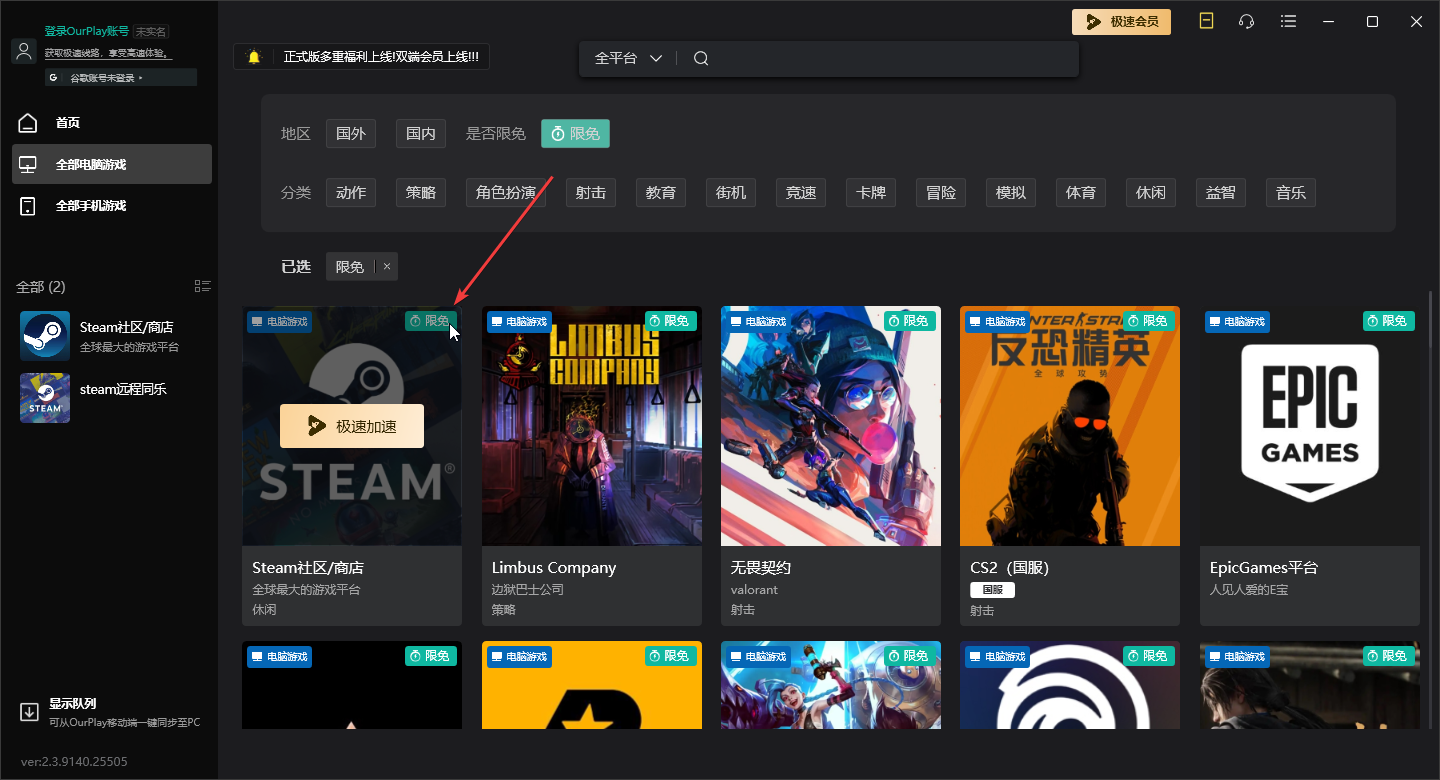Click the 极速会员 membership button
Screen dimensions: 1440x780
[x=1121, y=21]
